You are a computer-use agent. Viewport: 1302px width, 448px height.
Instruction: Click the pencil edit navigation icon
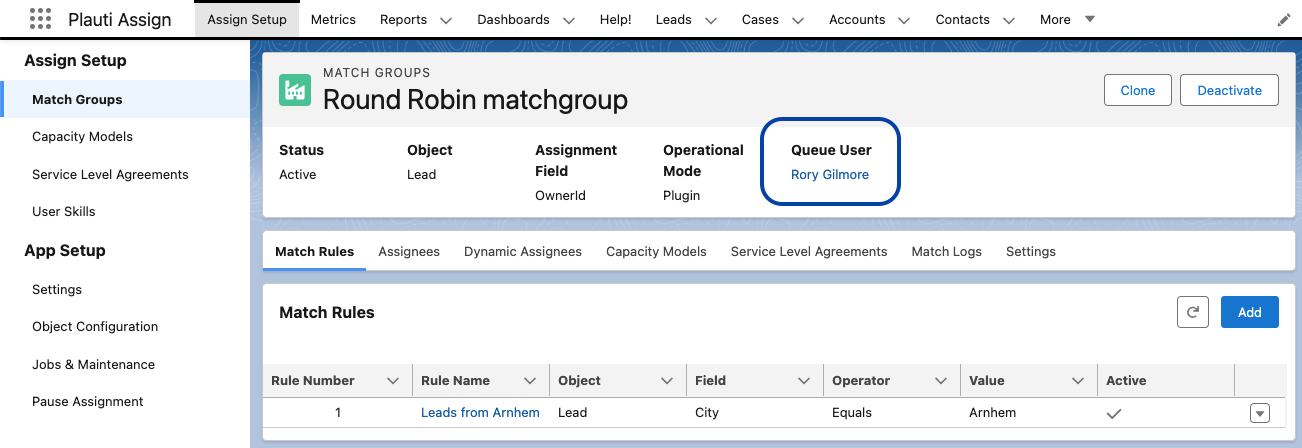point(1284,20)
